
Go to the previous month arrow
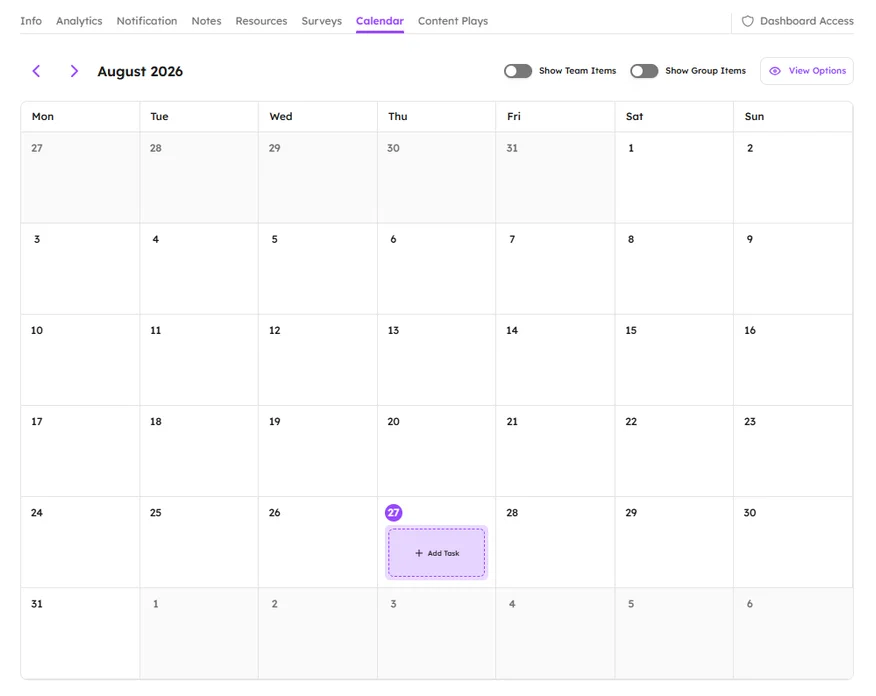click(x=36, y=71)
